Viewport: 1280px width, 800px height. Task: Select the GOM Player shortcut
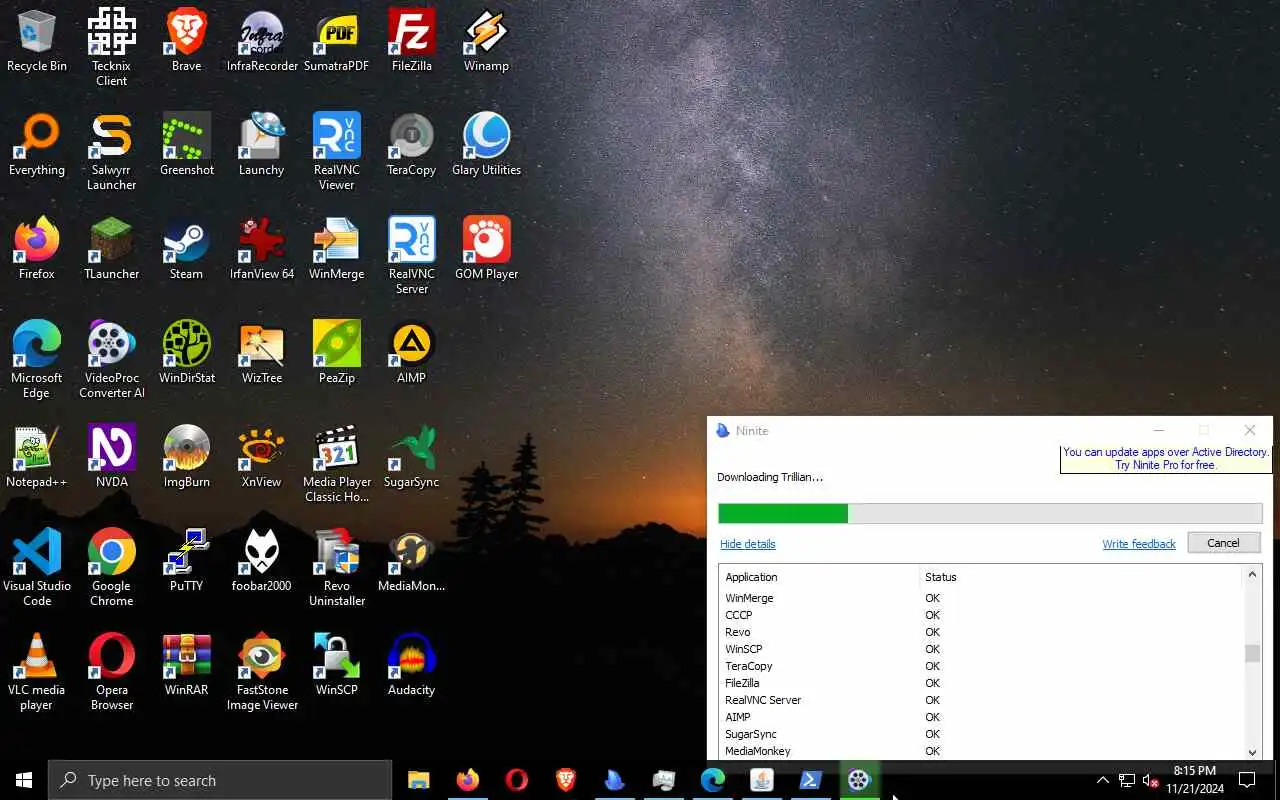(487, 250)
